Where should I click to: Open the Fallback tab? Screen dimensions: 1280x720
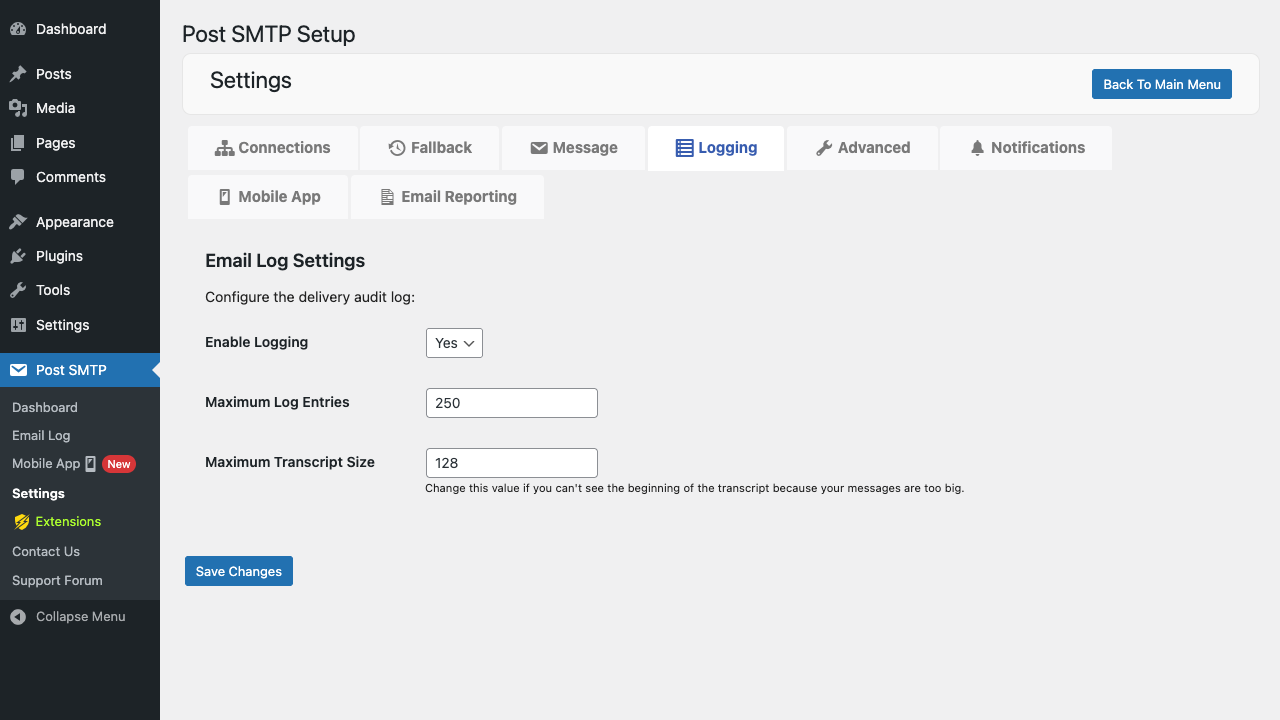(430, 148)
